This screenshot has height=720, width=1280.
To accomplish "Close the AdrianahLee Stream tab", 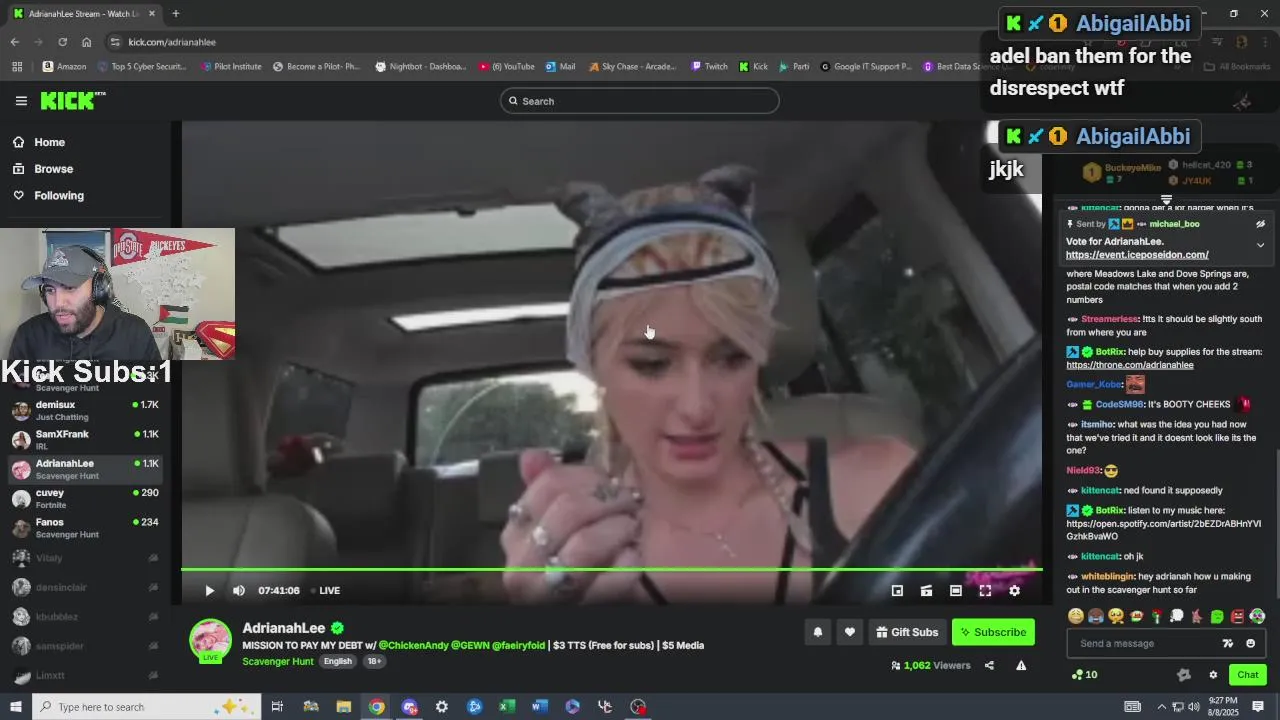I will coord(152,14).
